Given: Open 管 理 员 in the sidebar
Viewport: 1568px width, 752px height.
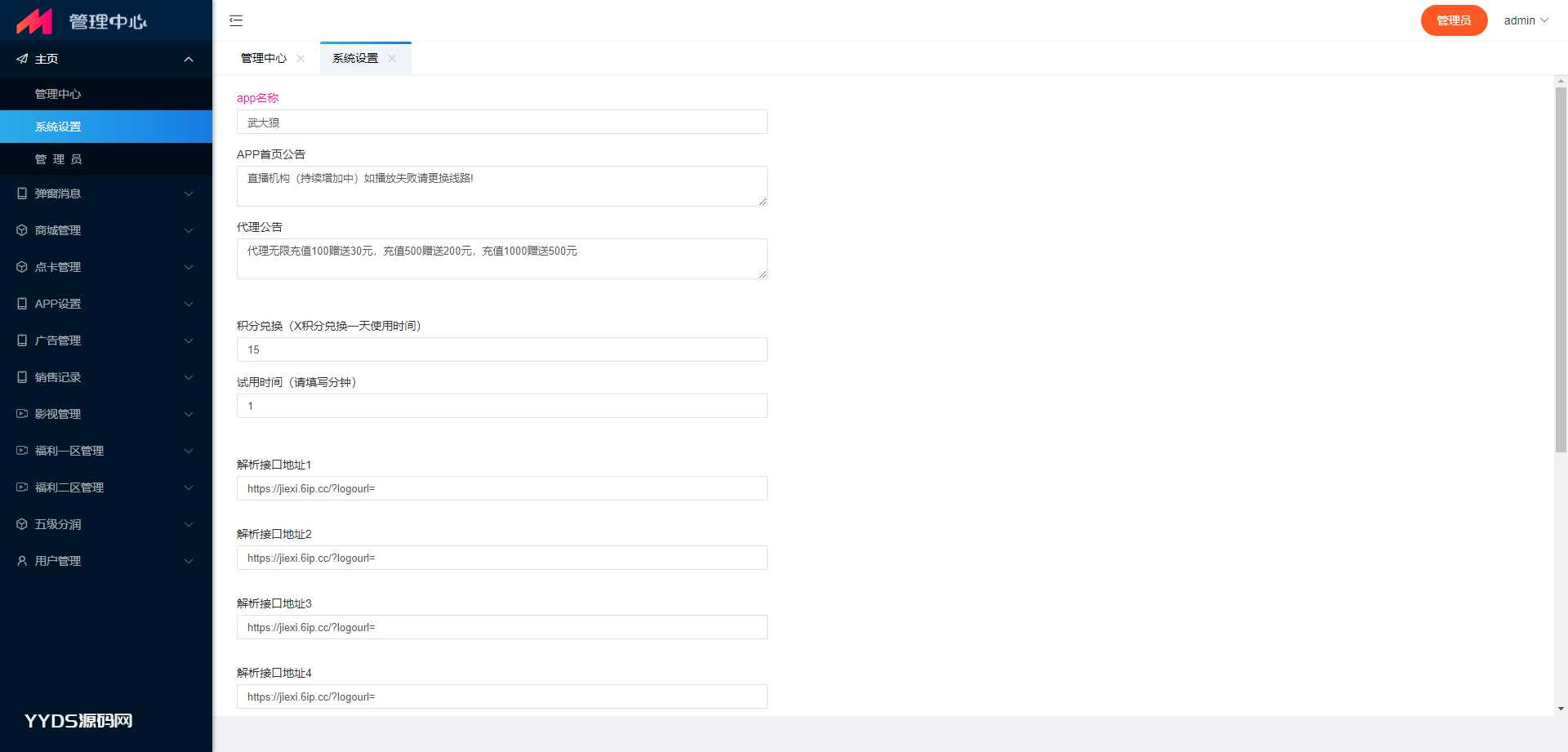Looking at the screenshot, I should pyautogui.click(x=58, y=159).
